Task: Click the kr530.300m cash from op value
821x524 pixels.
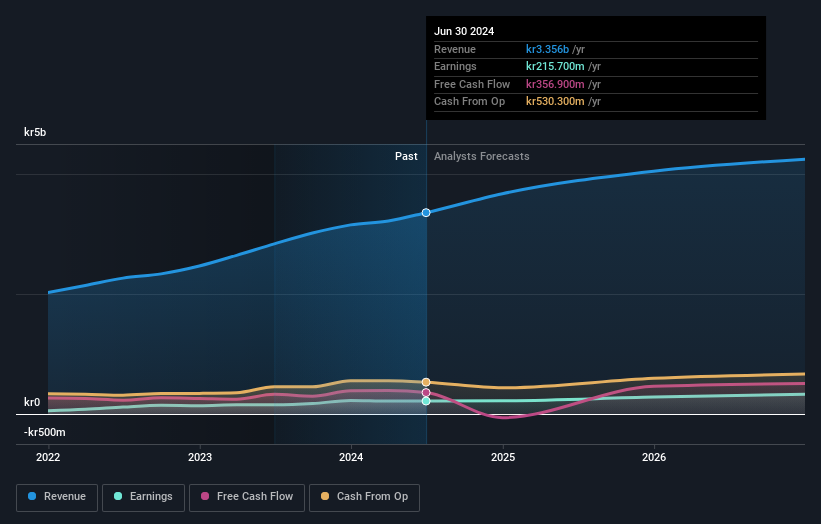Action: (x=555, y=102)
